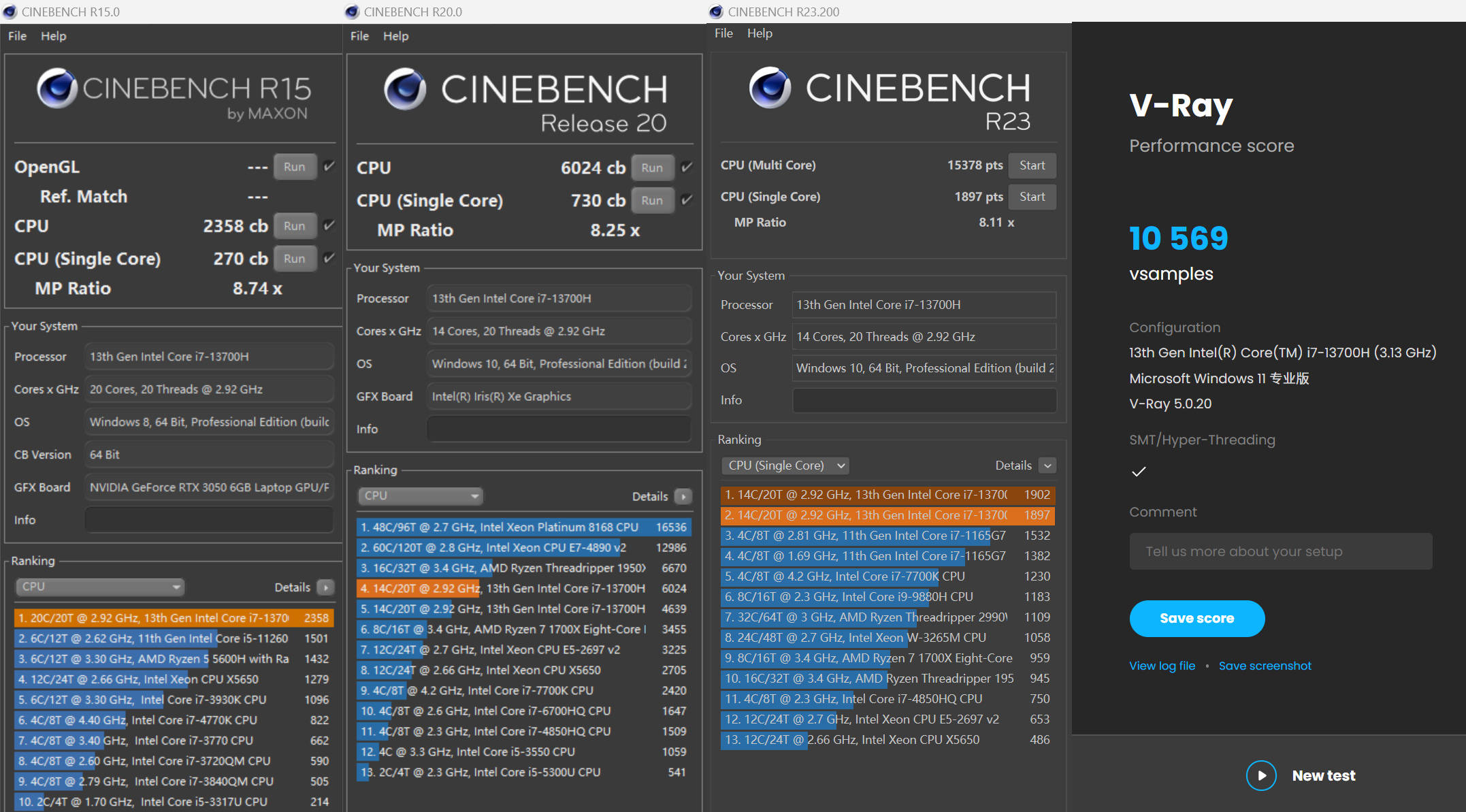Click the Info field in Cinebench R15
Screen dimensions: 1466x812
pyautogui.click(x=210, y=519)
